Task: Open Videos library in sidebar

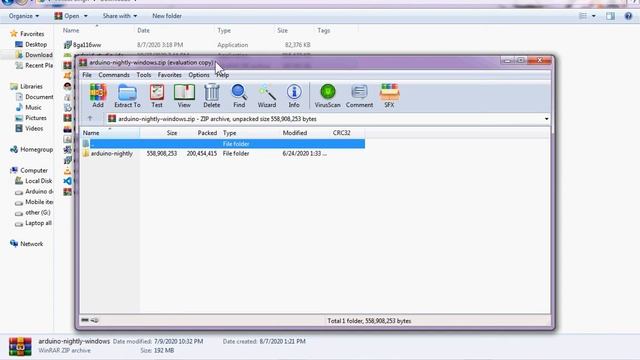Action: pos(29,129)
